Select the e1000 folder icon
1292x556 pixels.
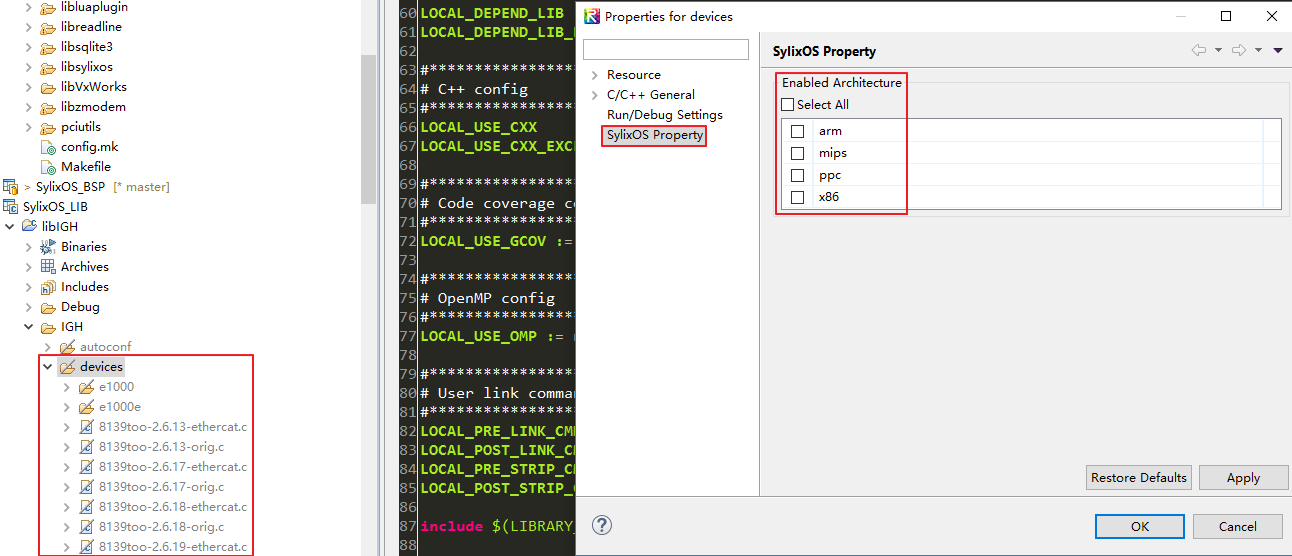(86, 387)
